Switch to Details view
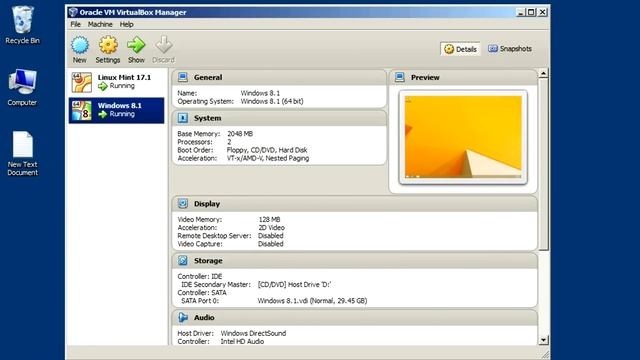 (x=460, y=49)
